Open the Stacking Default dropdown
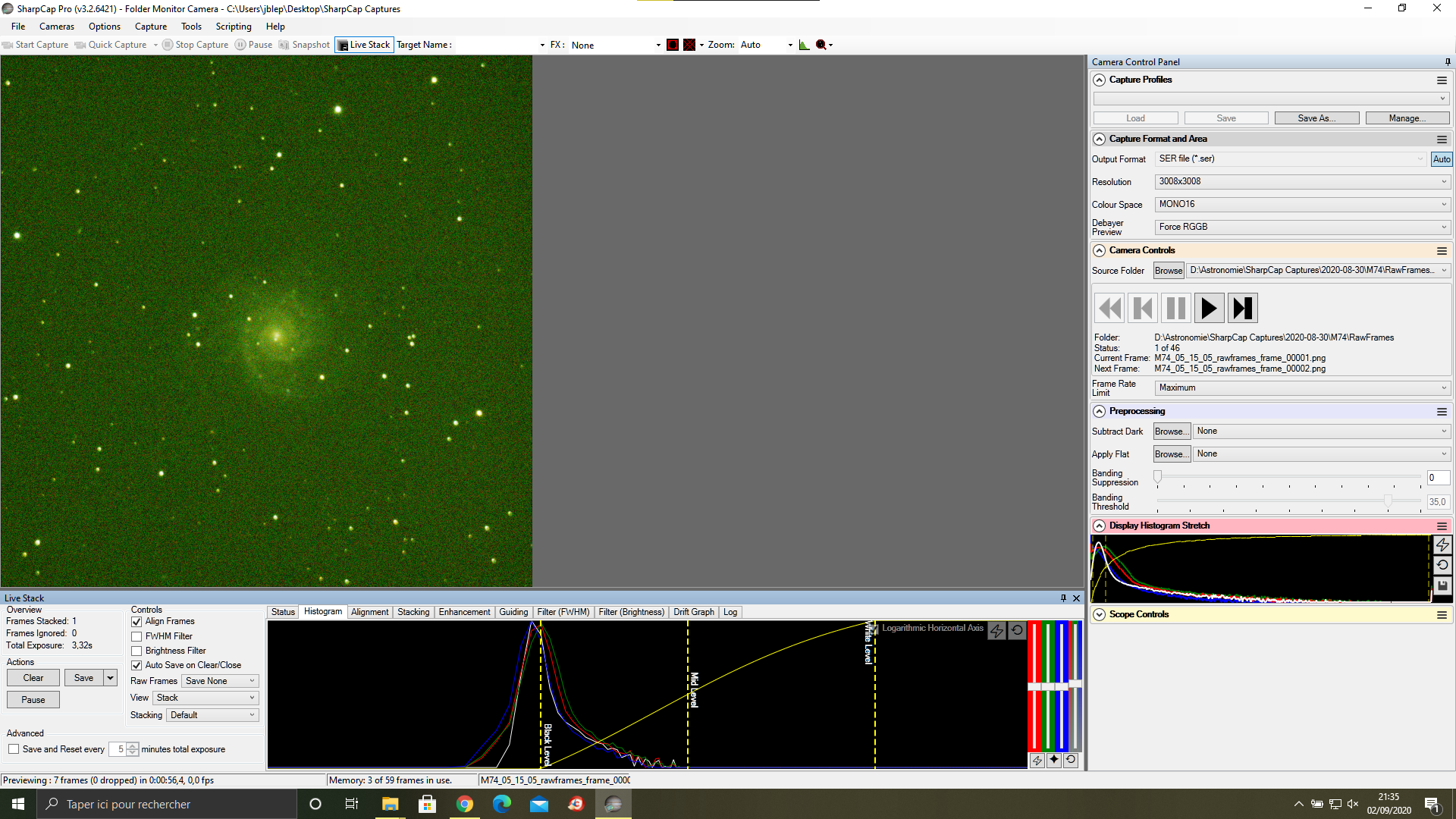Screen dimensions: 1456x819 tap(212, 715)
